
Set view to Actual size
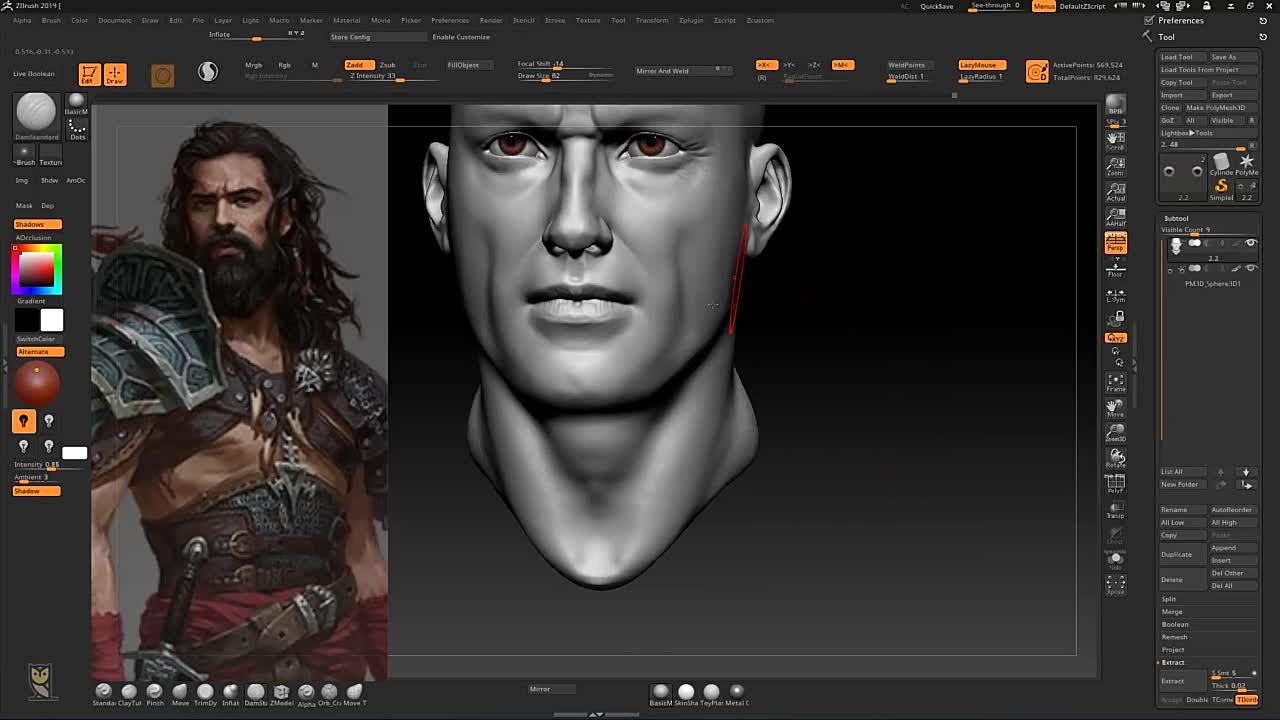pyautogui.click(x=1115, y=192)
